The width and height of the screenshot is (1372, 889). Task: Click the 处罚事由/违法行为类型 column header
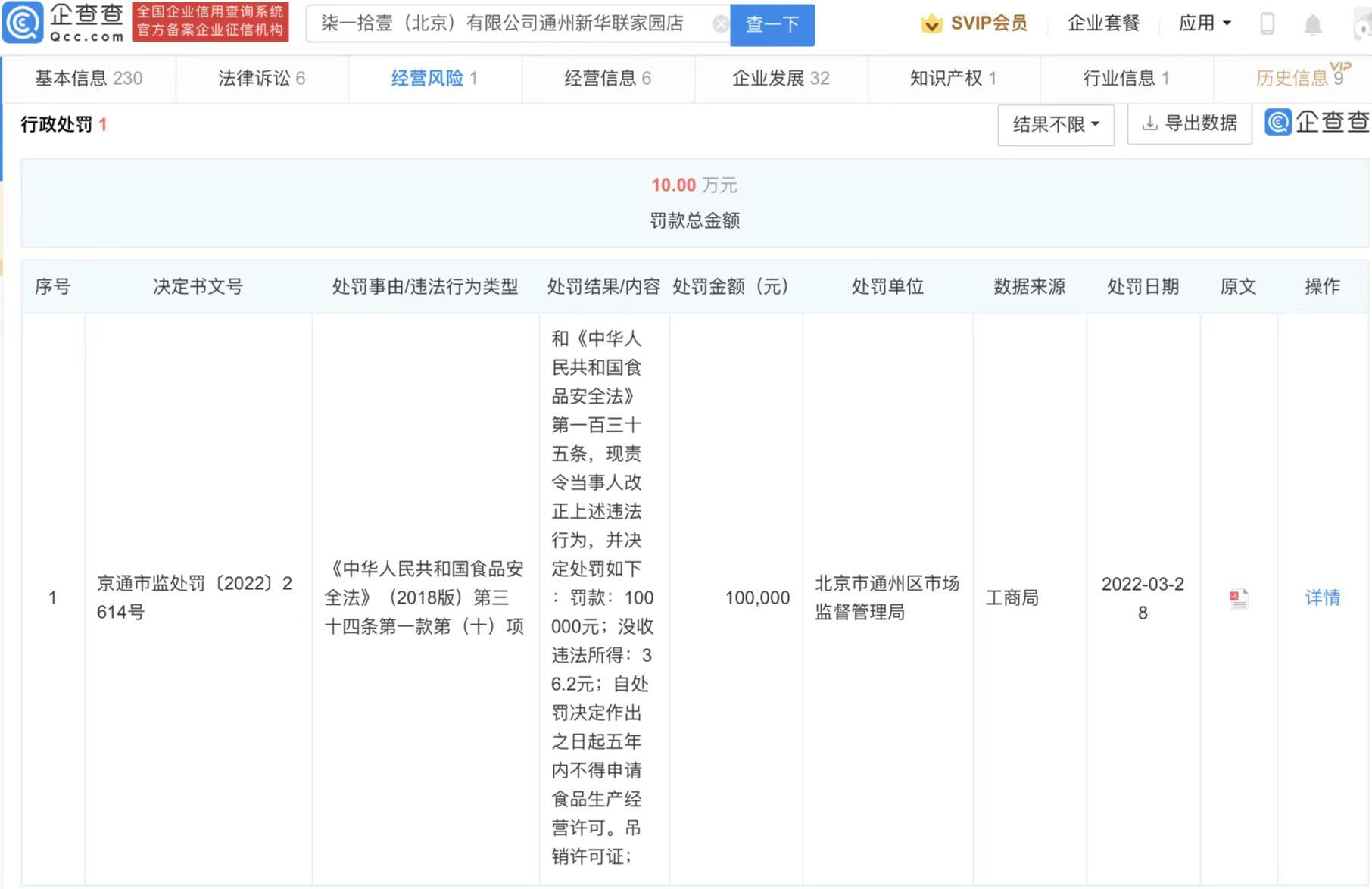425,286
